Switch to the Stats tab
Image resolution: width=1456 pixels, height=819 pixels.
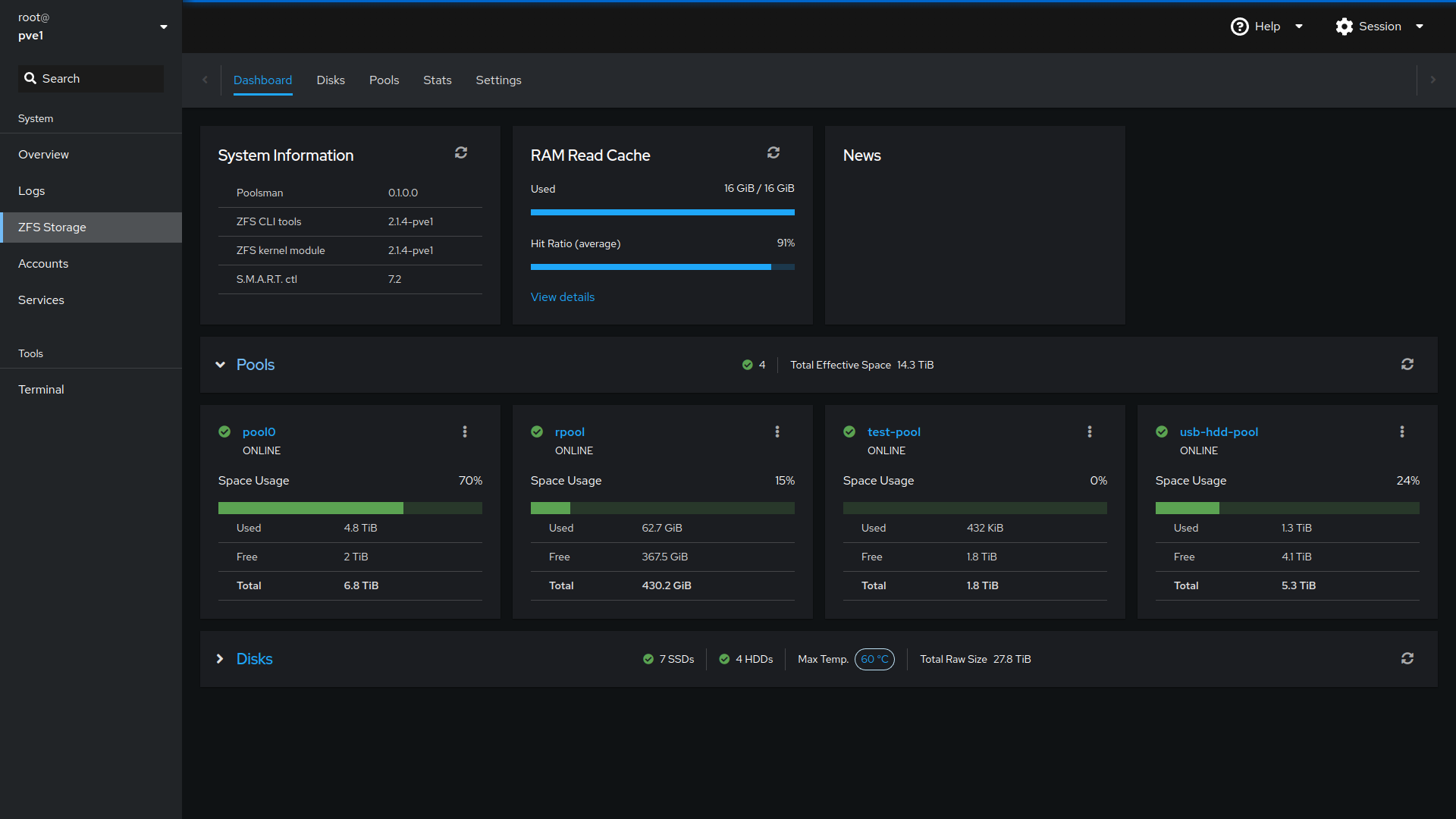pyautogui.click(x=437, y=80)
